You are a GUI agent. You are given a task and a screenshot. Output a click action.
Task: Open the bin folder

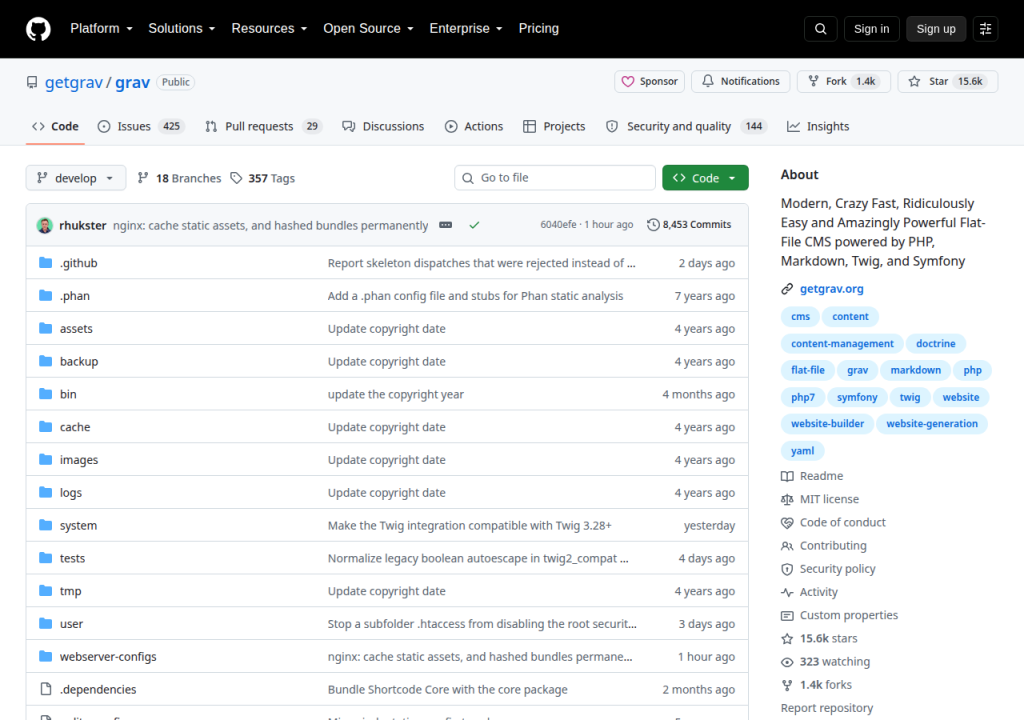(x=68, y=394)
